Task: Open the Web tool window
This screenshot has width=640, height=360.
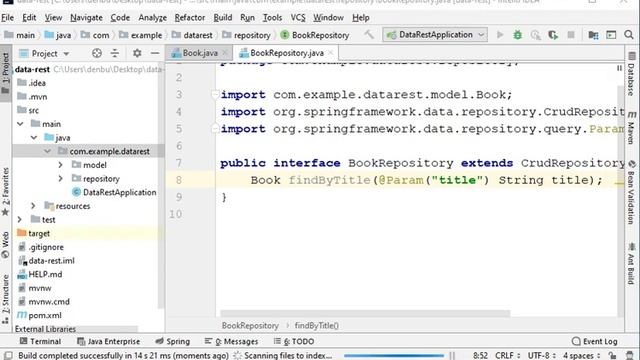Action: (5, 245)
